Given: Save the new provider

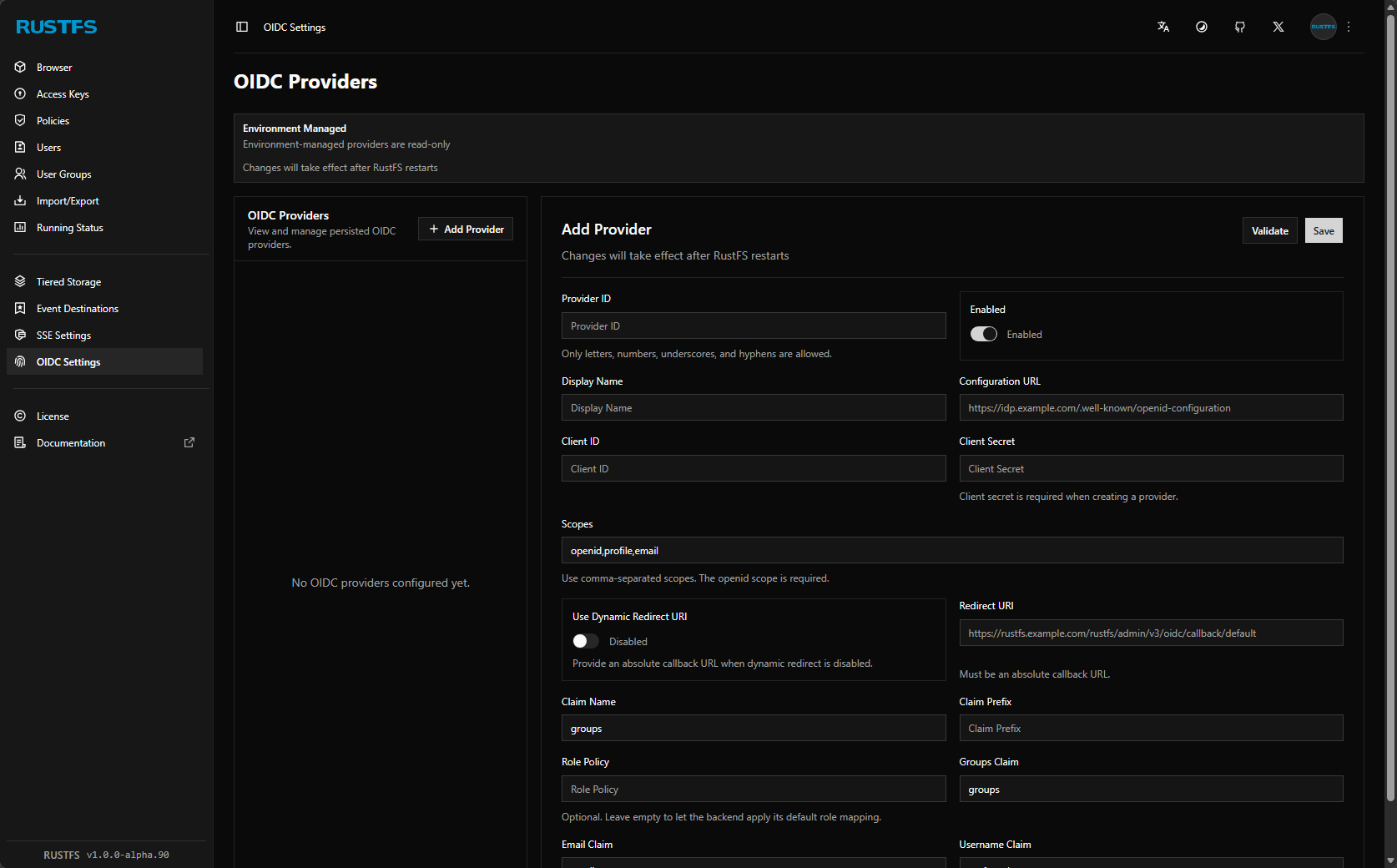Looking at the screenshot, I should pos(1324,231).
